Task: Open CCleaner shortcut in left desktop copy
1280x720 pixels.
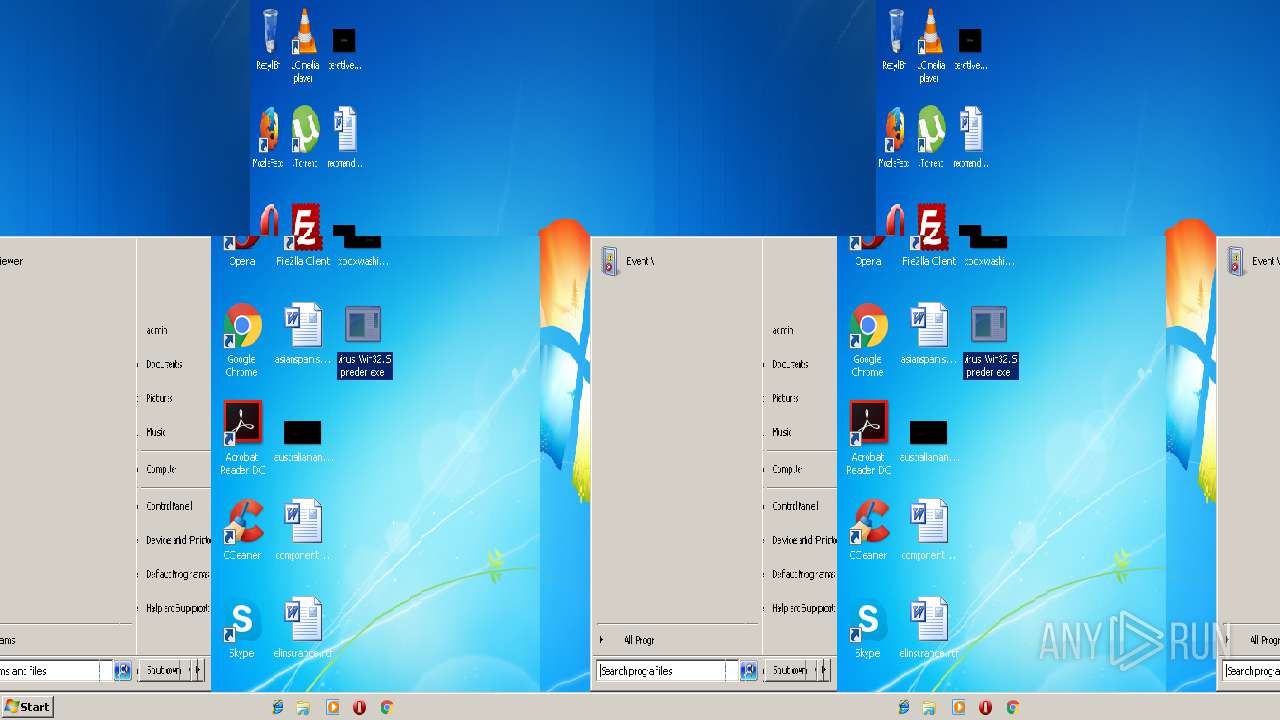Action: coord(242,530)
